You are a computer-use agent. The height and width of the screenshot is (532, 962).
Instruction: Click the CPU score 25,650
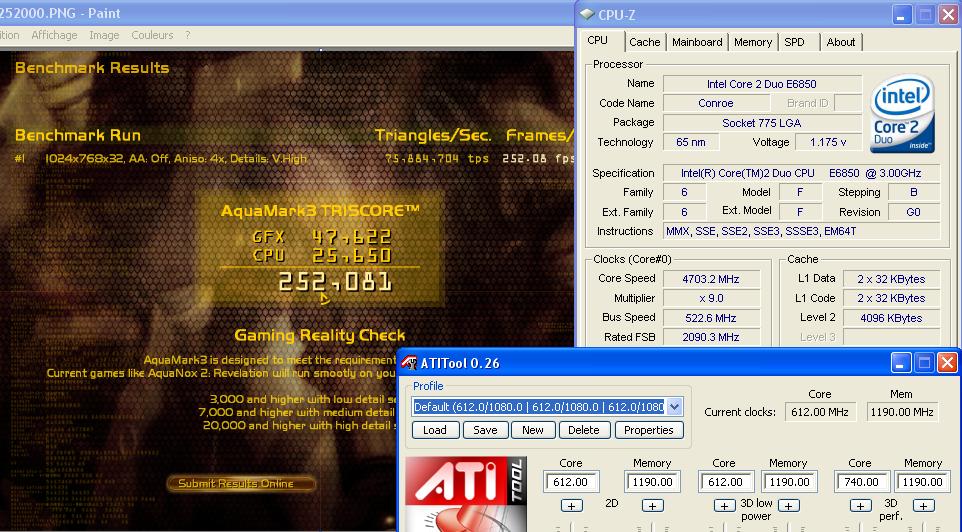point(352,255)
